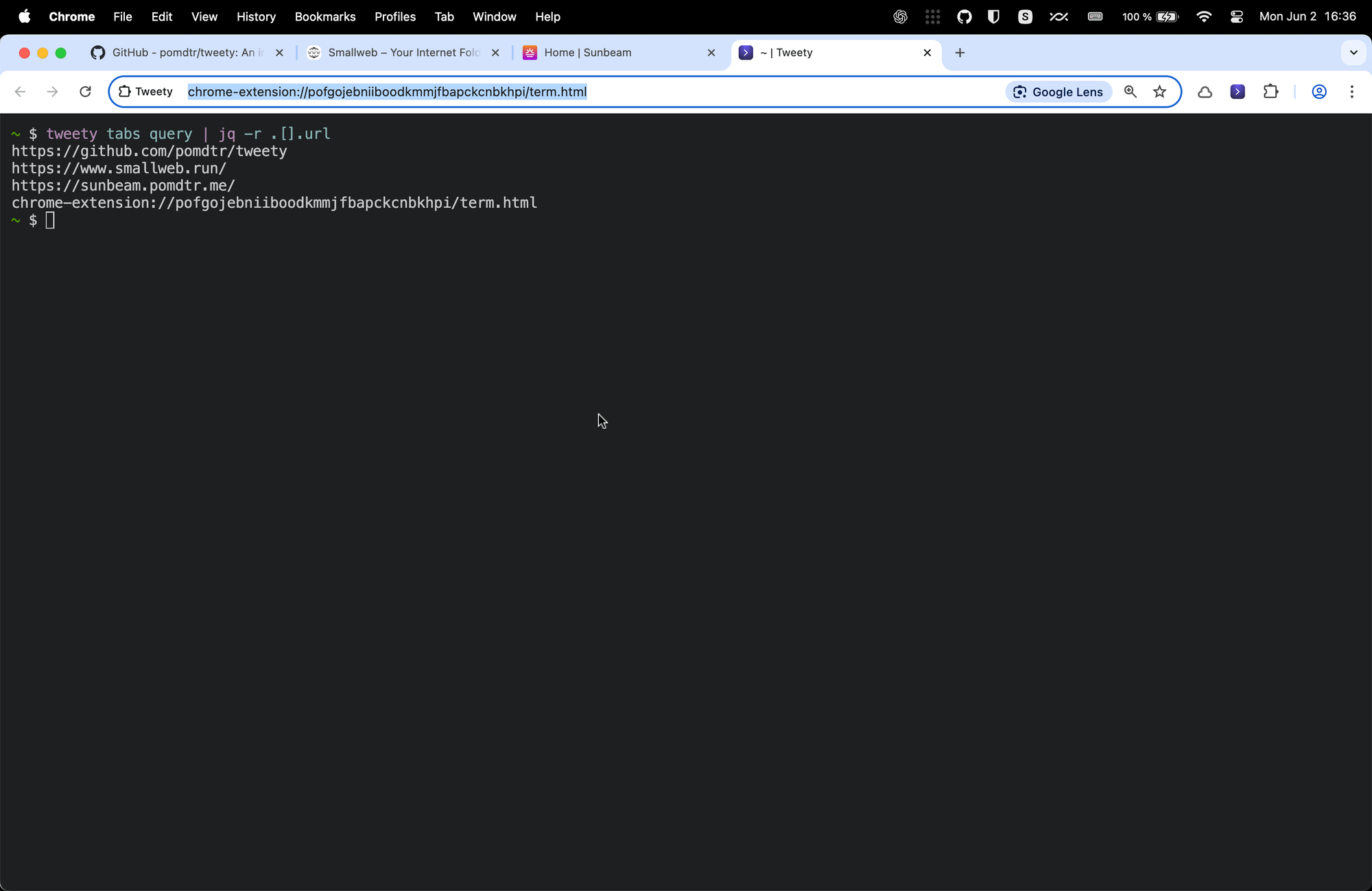Click the Tweety extension site info chip

click(x=146, y=92)
